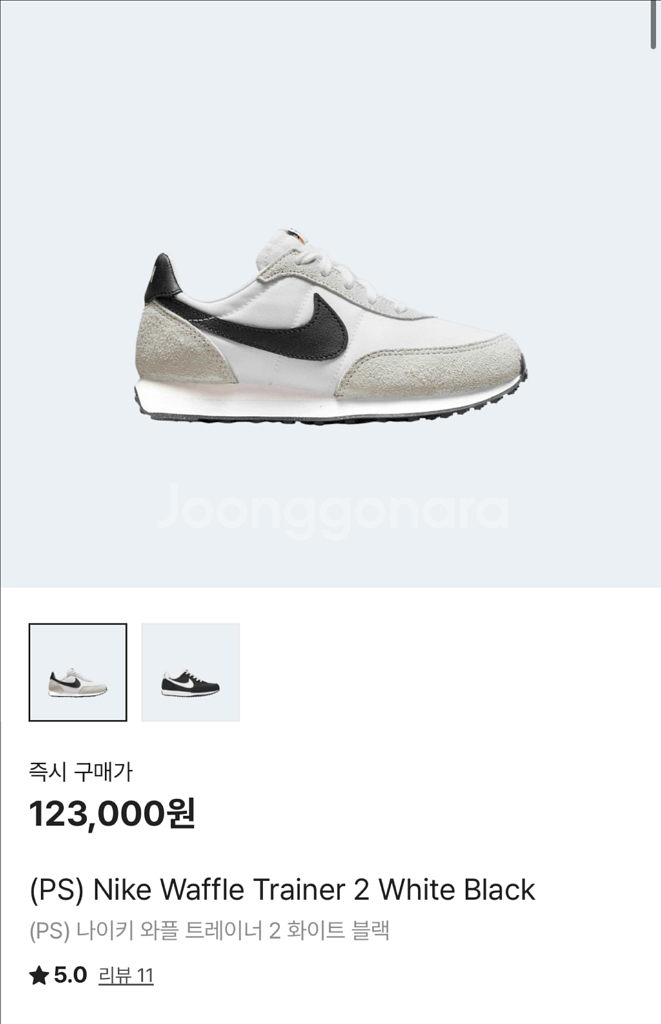
Task: Tap the large main shoe product image
Action: 330,294
